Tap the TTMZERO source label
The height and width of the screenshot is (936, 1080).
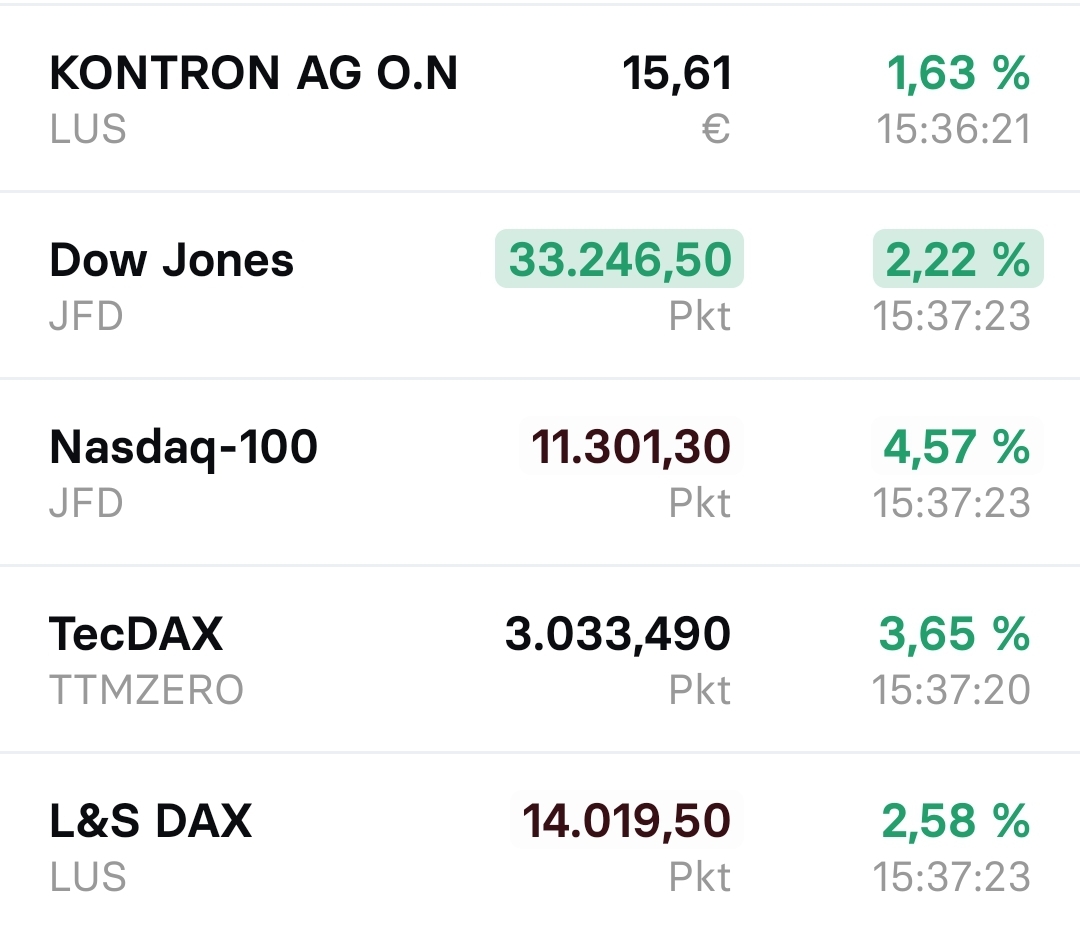[146, 690]
